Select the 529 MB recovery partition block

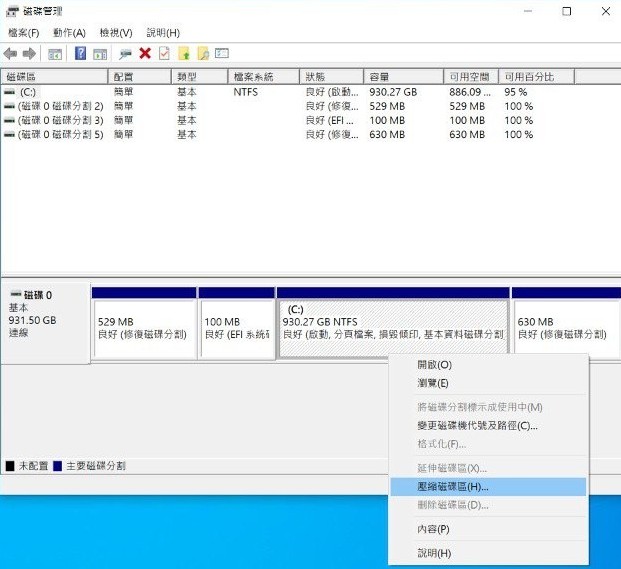[x=143, y=328]
